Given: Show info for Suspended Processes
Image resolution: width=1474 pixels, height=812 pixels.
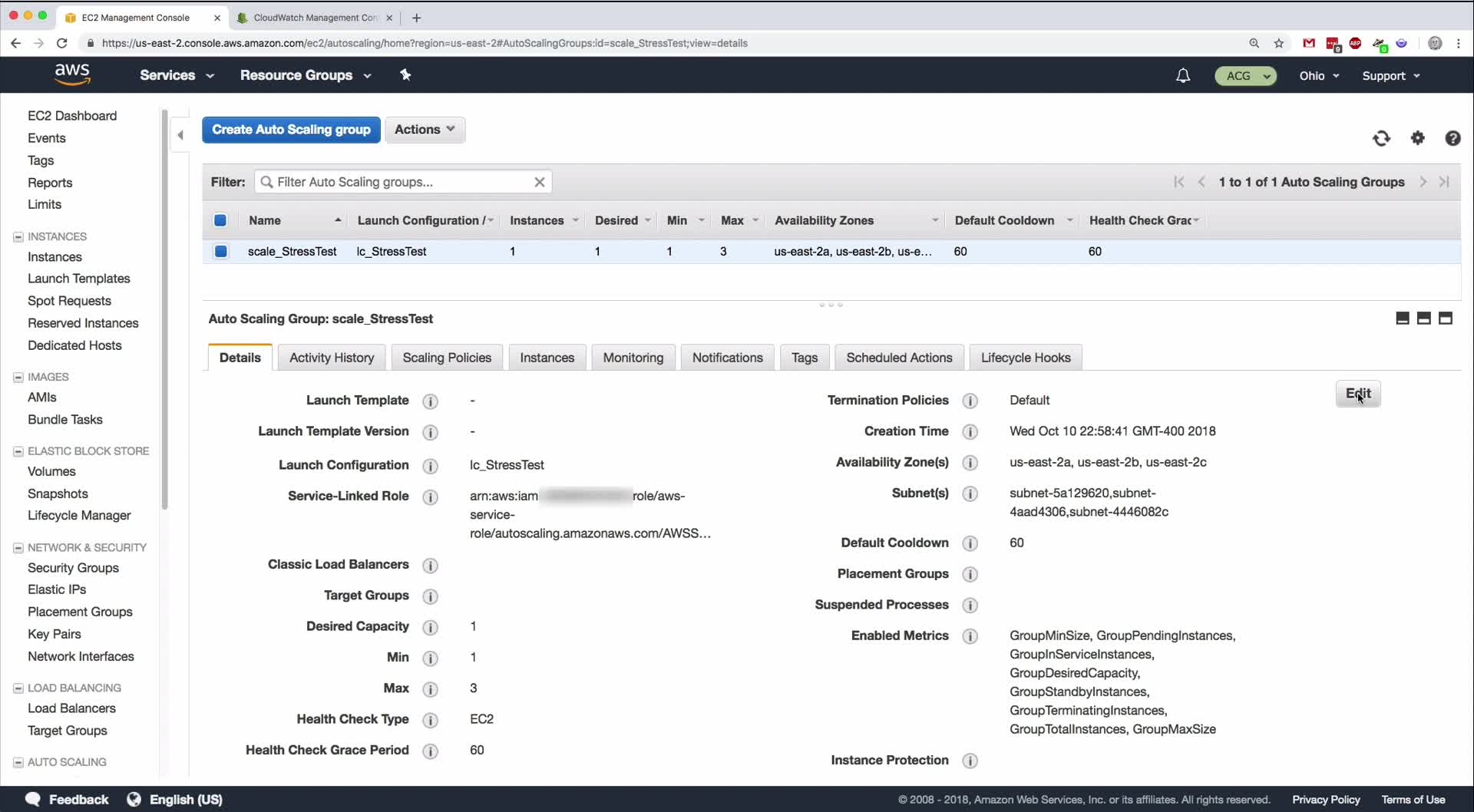Looking at the screenshot, I should pos(970,606).
